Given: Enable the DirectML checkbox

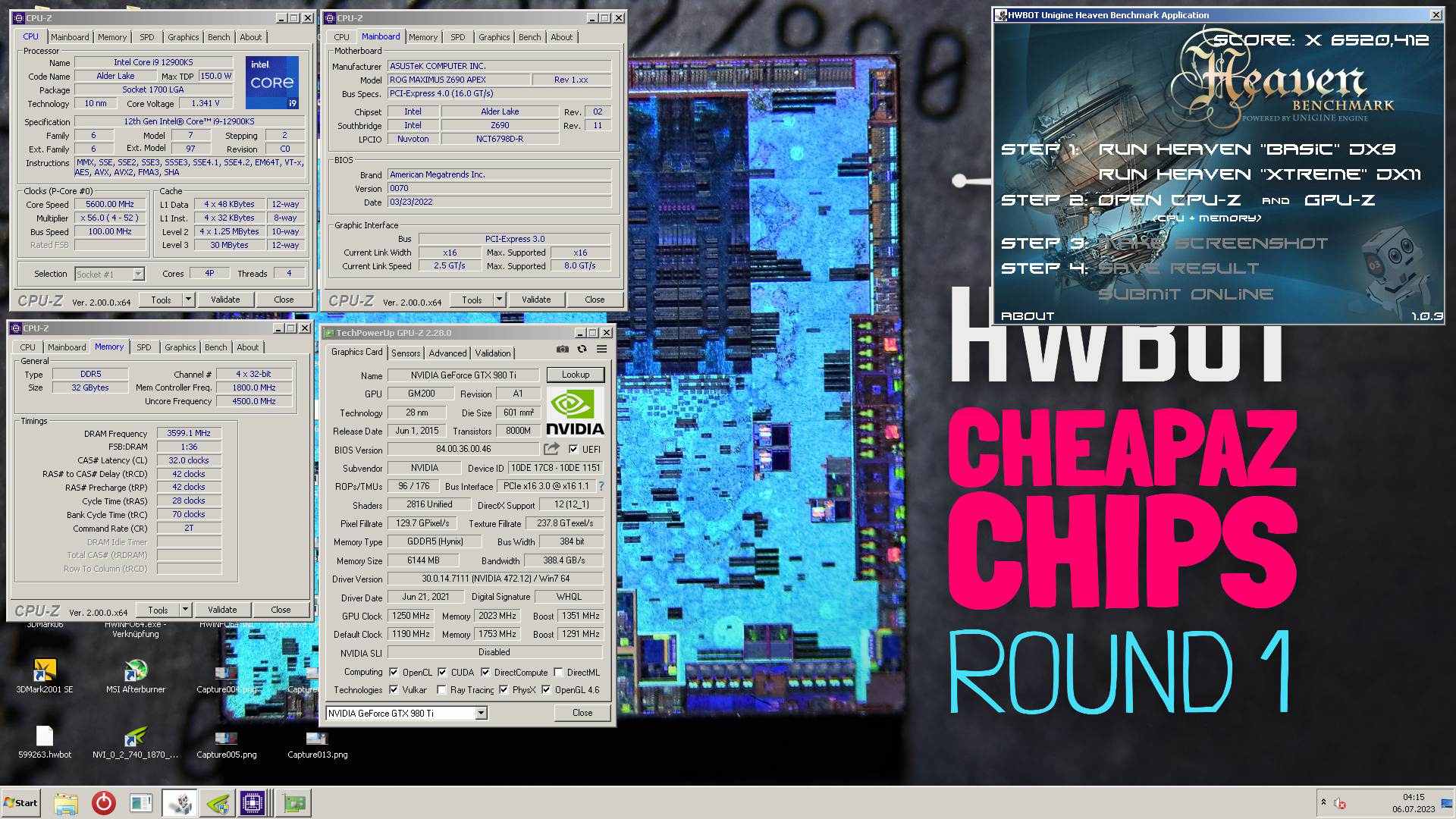Looking at the screenshot, I should 558,672.
